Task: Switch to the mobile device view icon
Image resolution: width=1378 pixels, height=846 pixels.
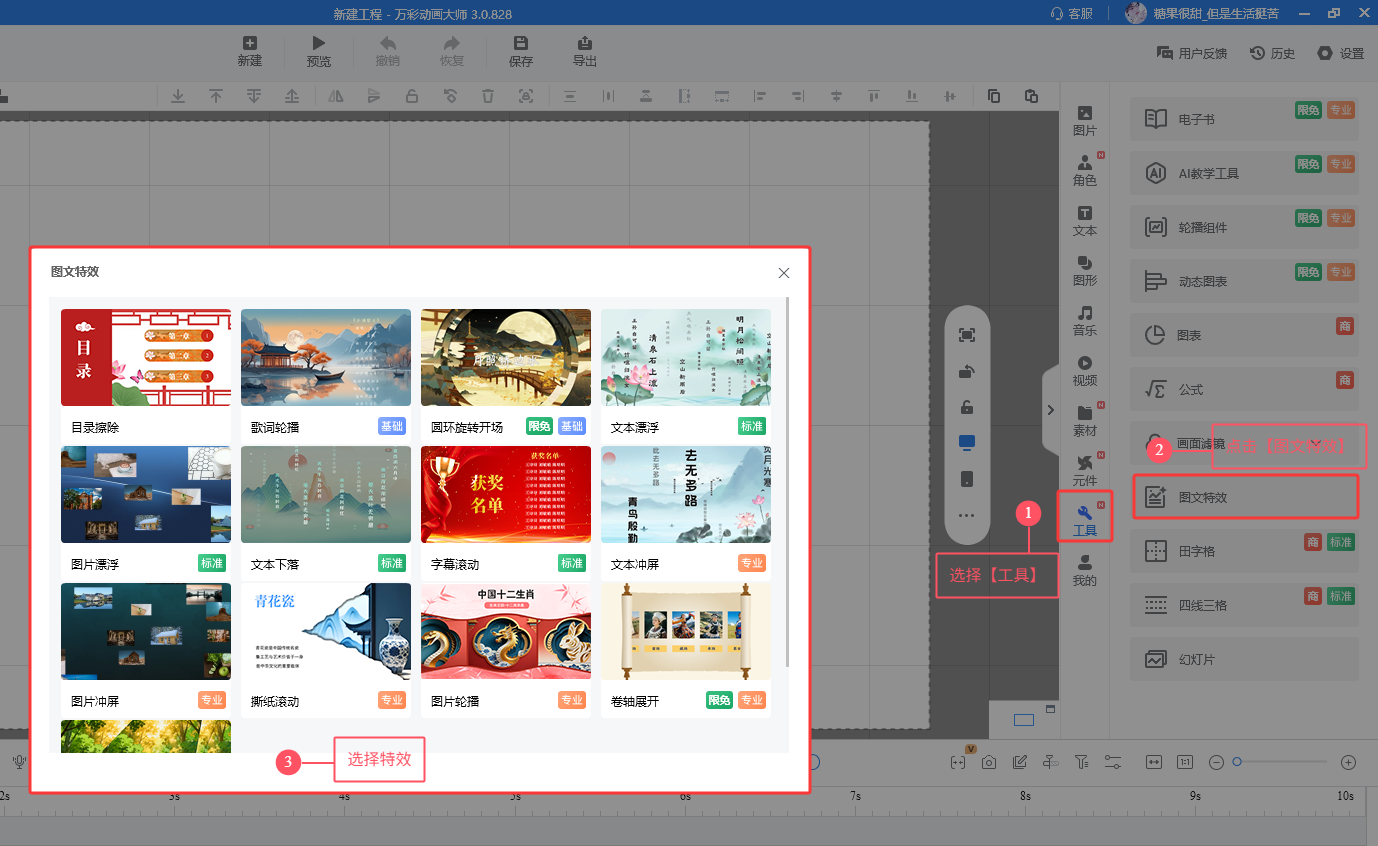Action: coord(967,478)
